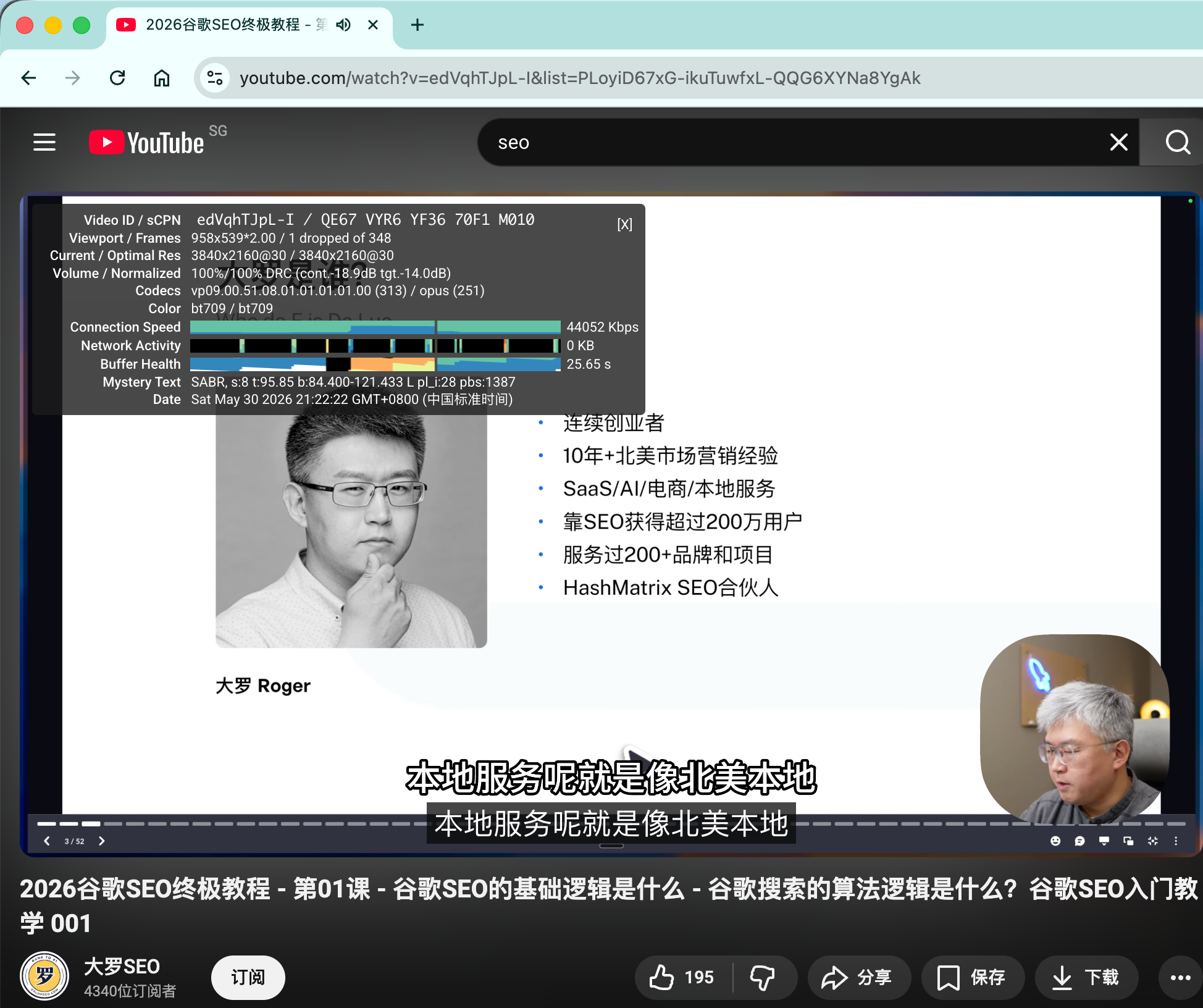Advance to the next presentation slide

click(102, 841)
